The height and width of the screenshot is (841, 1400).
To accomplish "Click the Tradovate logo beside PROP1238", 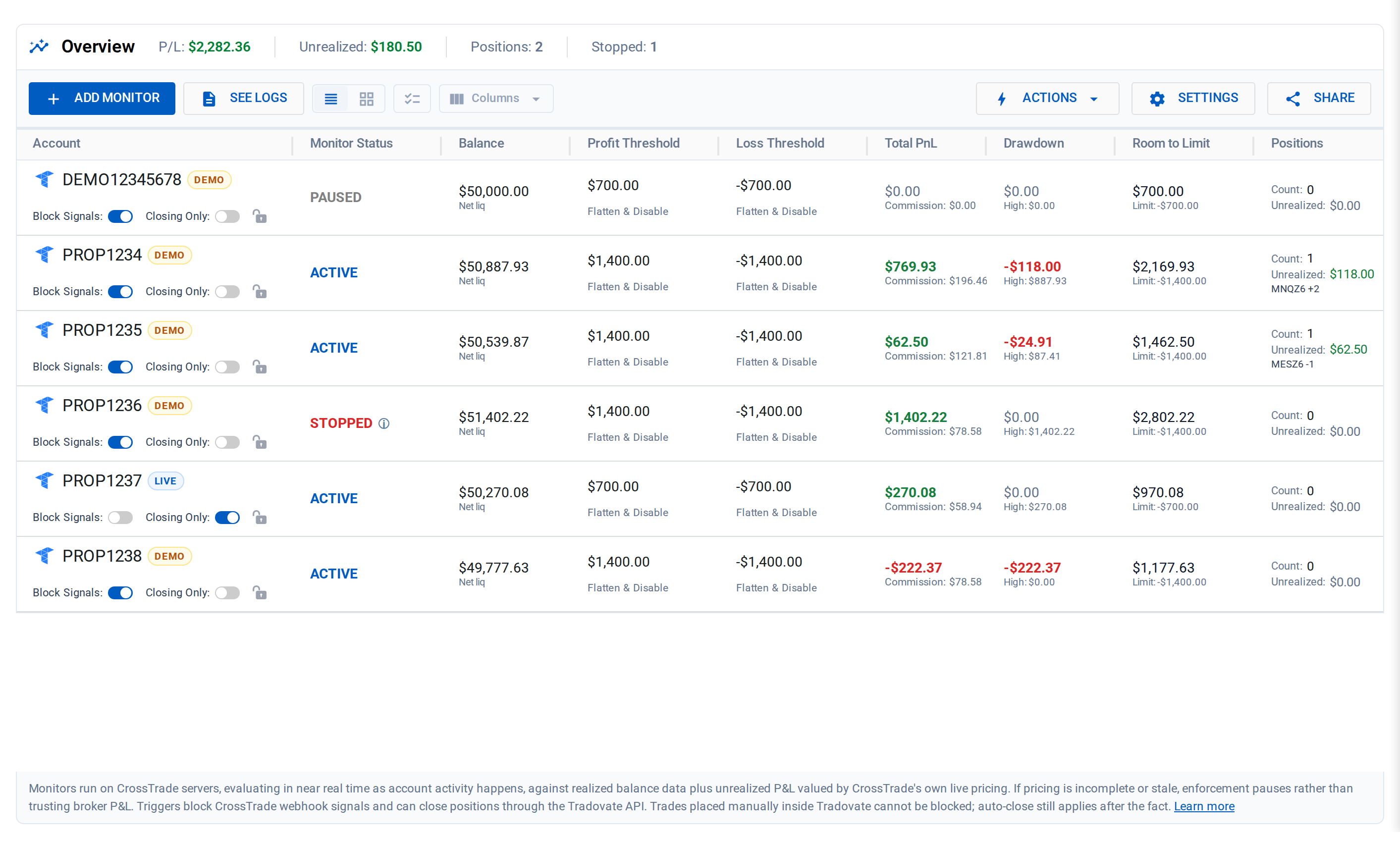I will (x=44, y=556).
